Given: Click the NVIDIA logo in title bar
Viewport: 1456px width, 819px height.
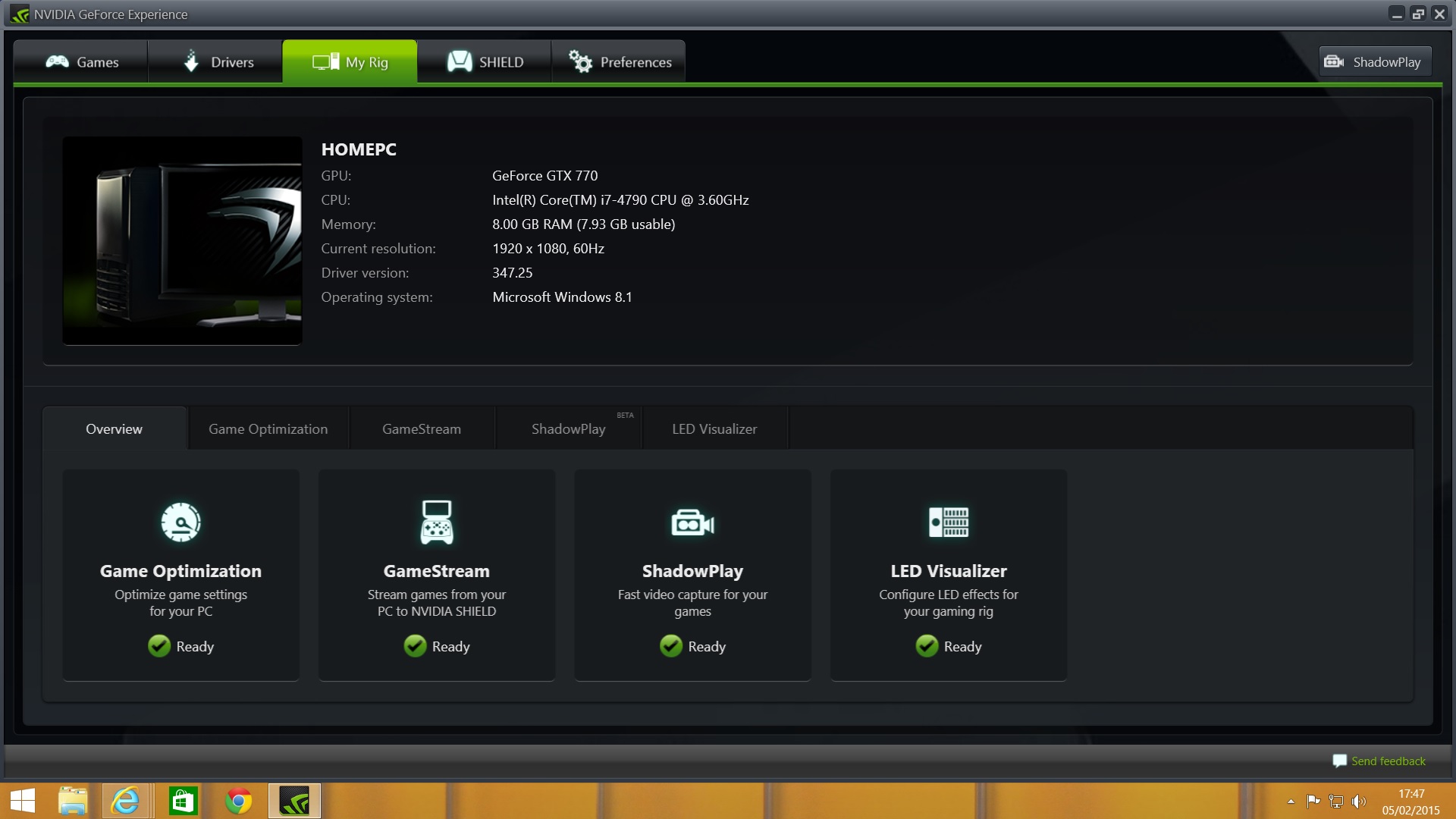Looking at the screenshot, I should click(x=20, y=14).
